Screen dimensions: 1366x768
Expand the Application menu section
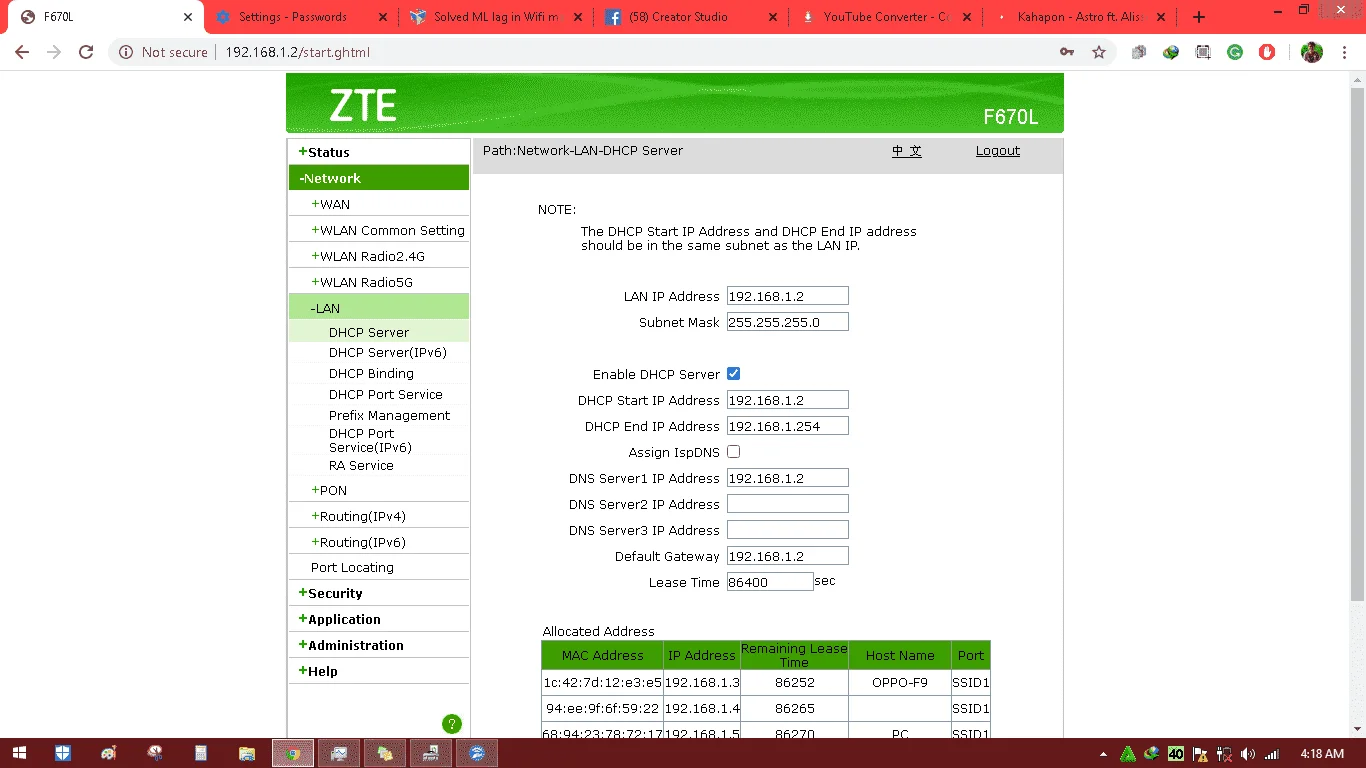[339, 619]
